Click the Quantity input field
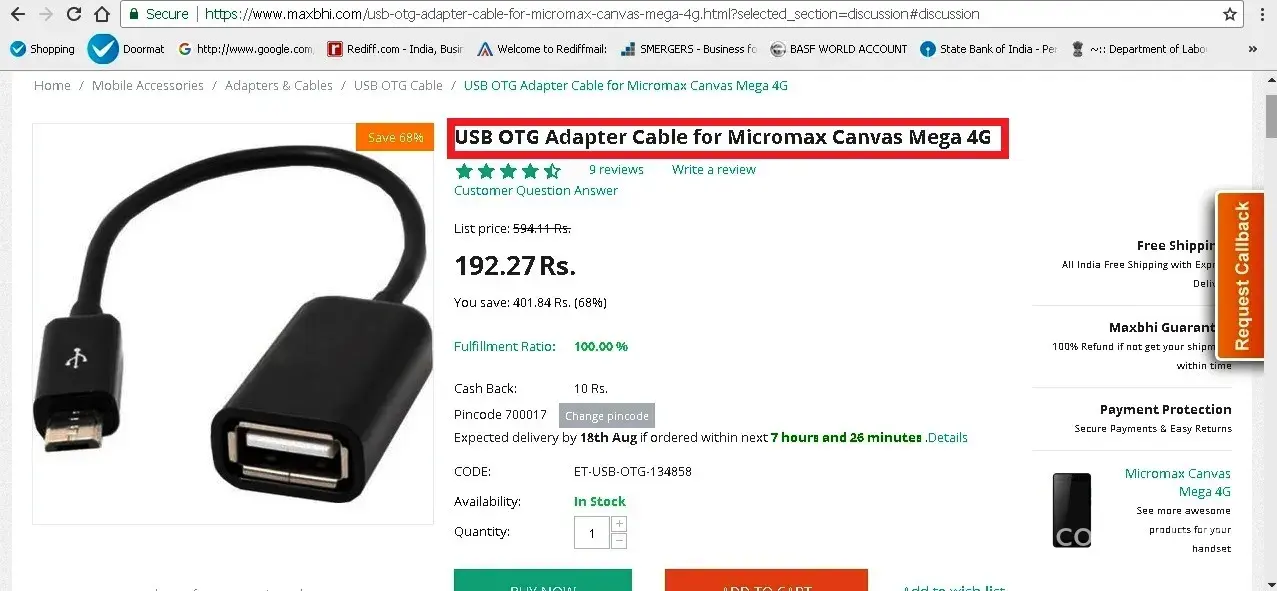 click(x=592, y=533)
